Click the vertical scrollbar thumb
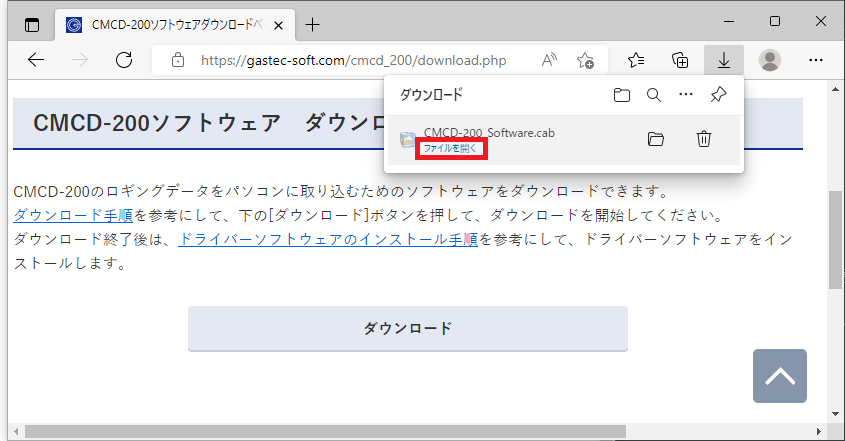The width and height of the screenshot is (845, 441). pos(835,240)
